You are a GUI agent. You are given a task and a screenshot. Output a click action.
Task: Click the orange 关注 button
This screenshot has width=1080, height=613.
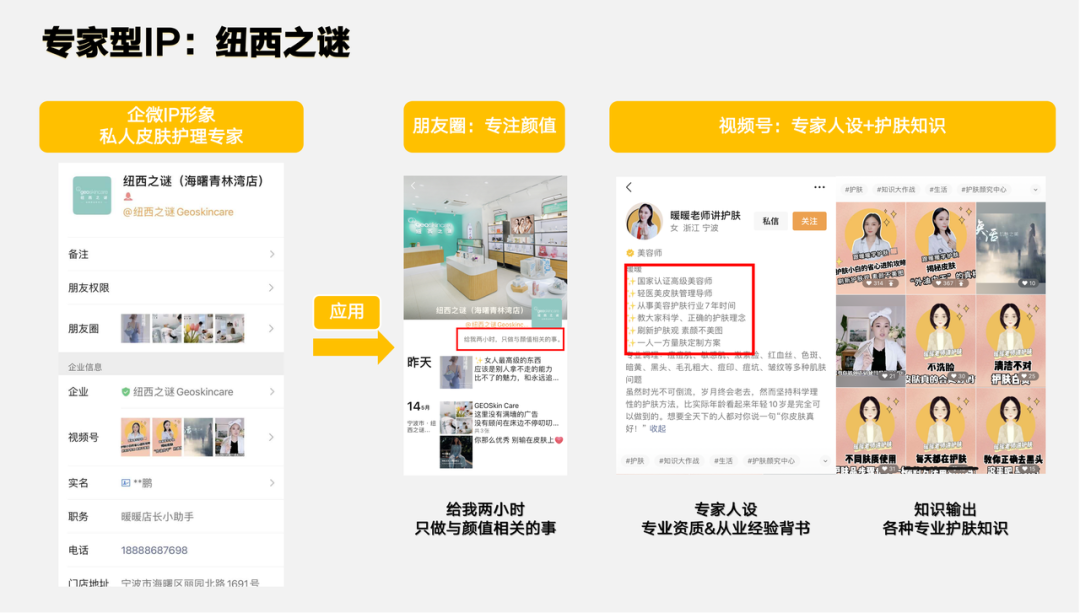[809, 221]
